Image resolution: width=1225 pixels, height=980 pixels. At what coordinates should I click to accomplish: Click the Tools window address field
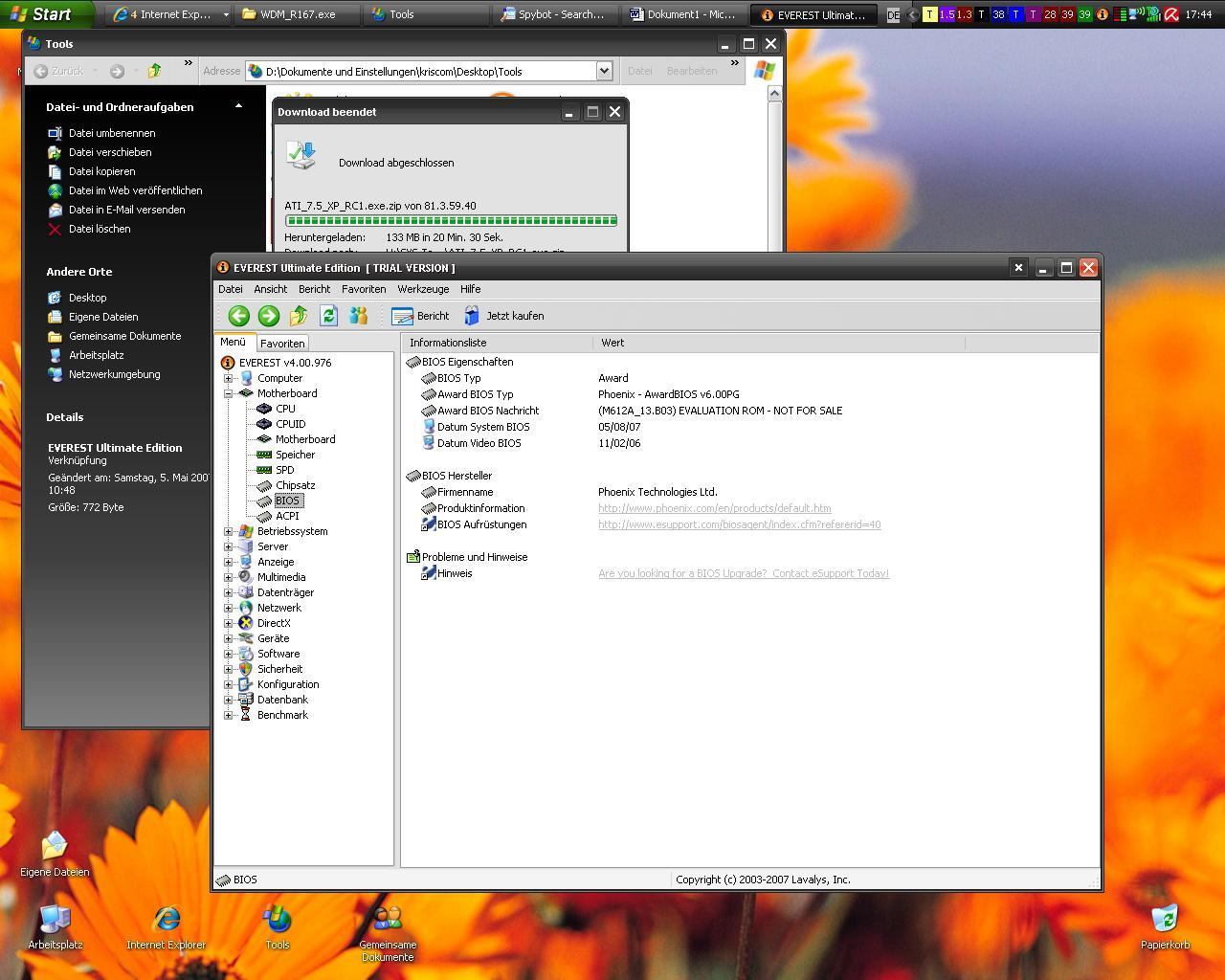point(429,71)
